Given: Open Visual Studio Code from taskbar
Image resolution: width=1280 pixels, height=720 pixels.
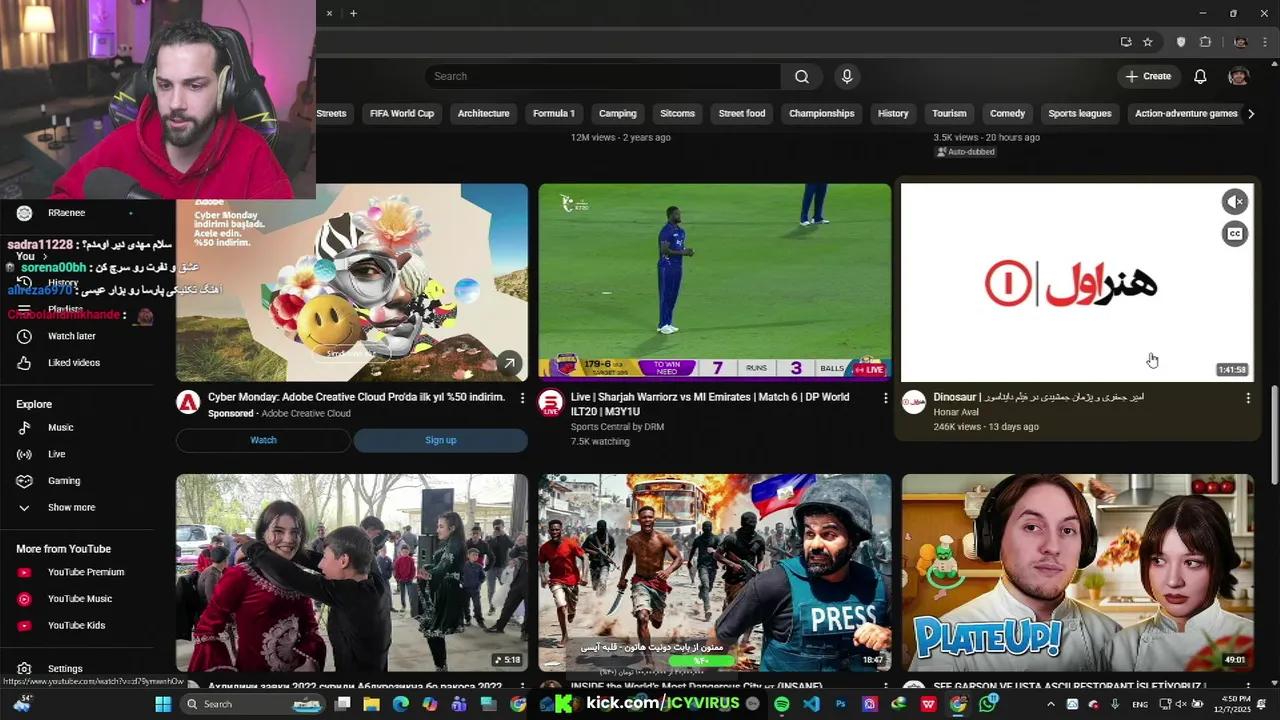Looking at the screenshot, I should pyautogui.click(x=811, y=704).
